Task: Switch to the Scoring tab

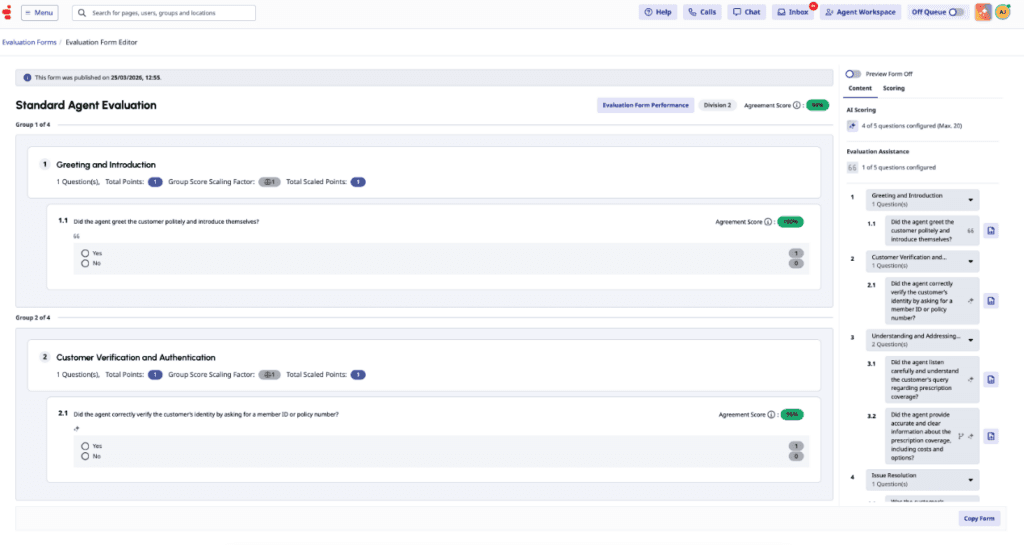Action: tap(893, 88)
